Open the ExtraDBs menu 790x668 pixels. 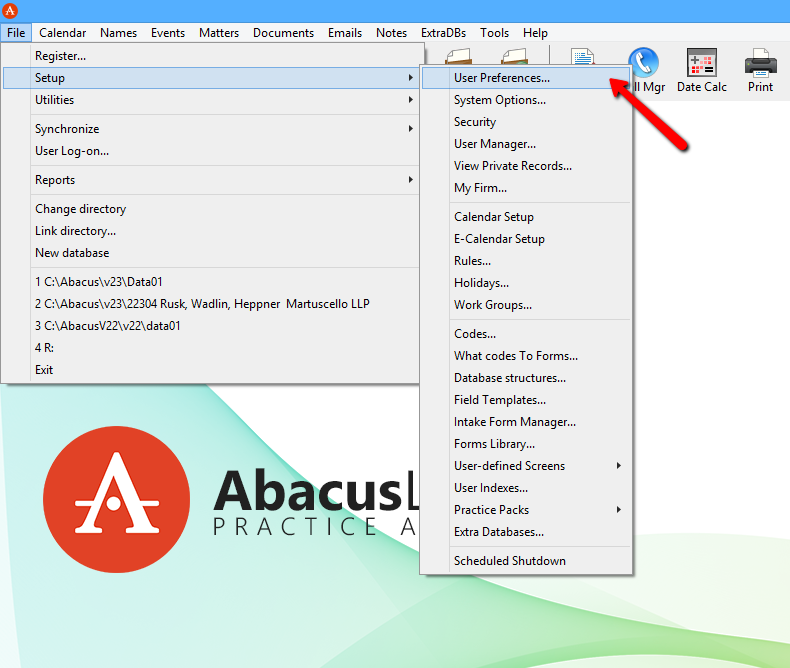(443, 33)
